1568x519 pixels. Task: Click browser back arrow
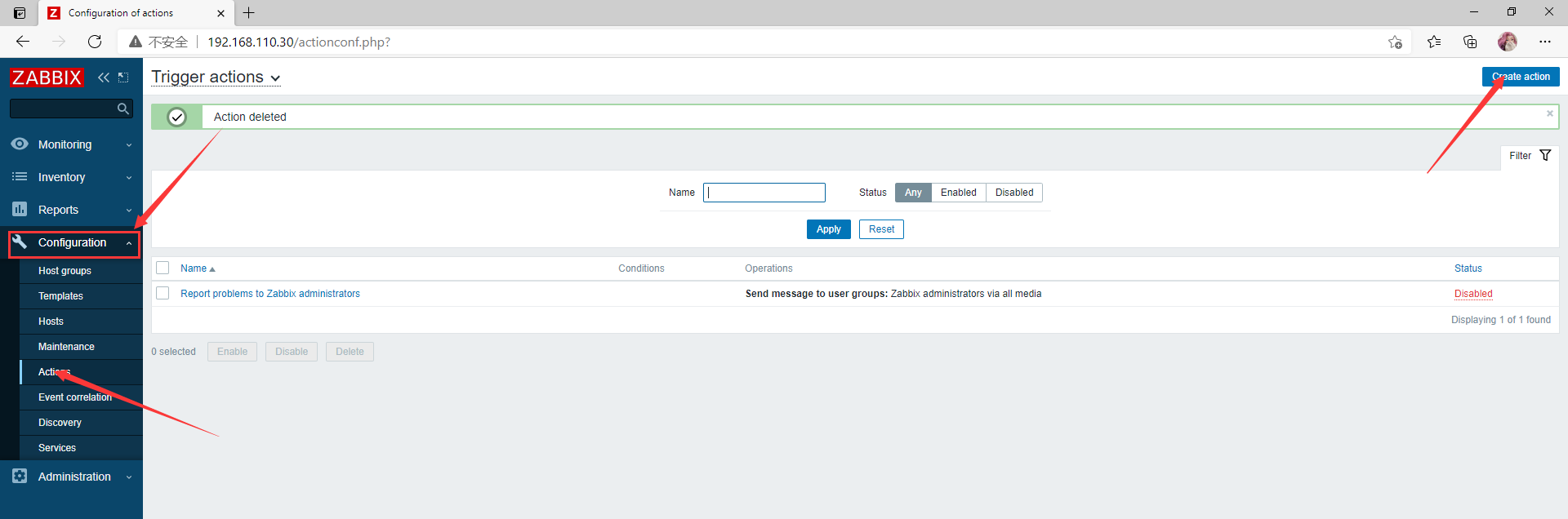click(x=23, y=42)
